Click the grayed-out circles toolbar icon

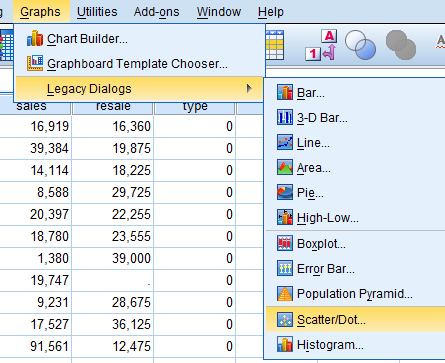(x=401, y=45)
